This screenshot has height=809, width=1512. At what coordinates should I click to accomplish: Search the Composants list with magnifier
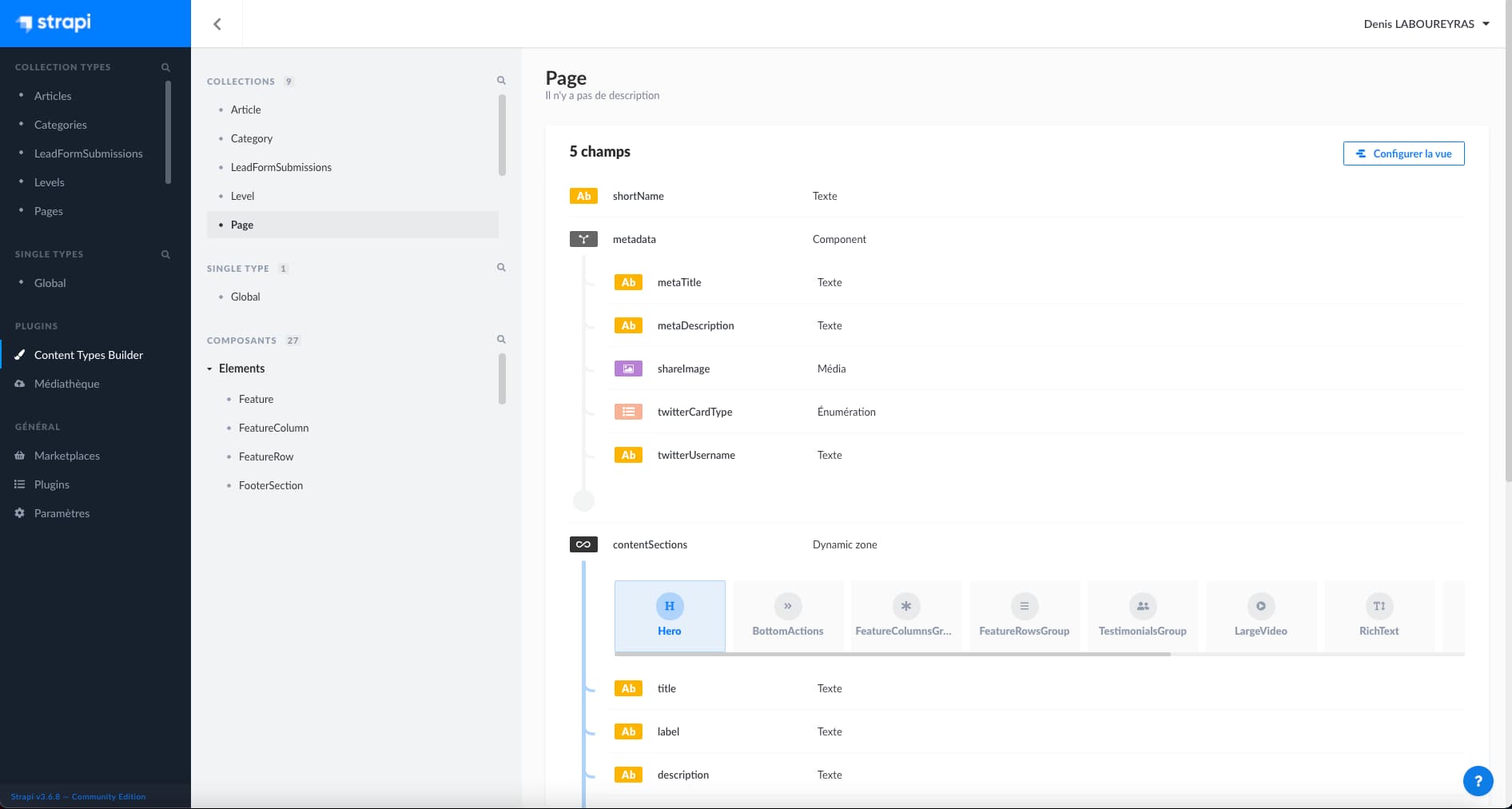[501, 340]
